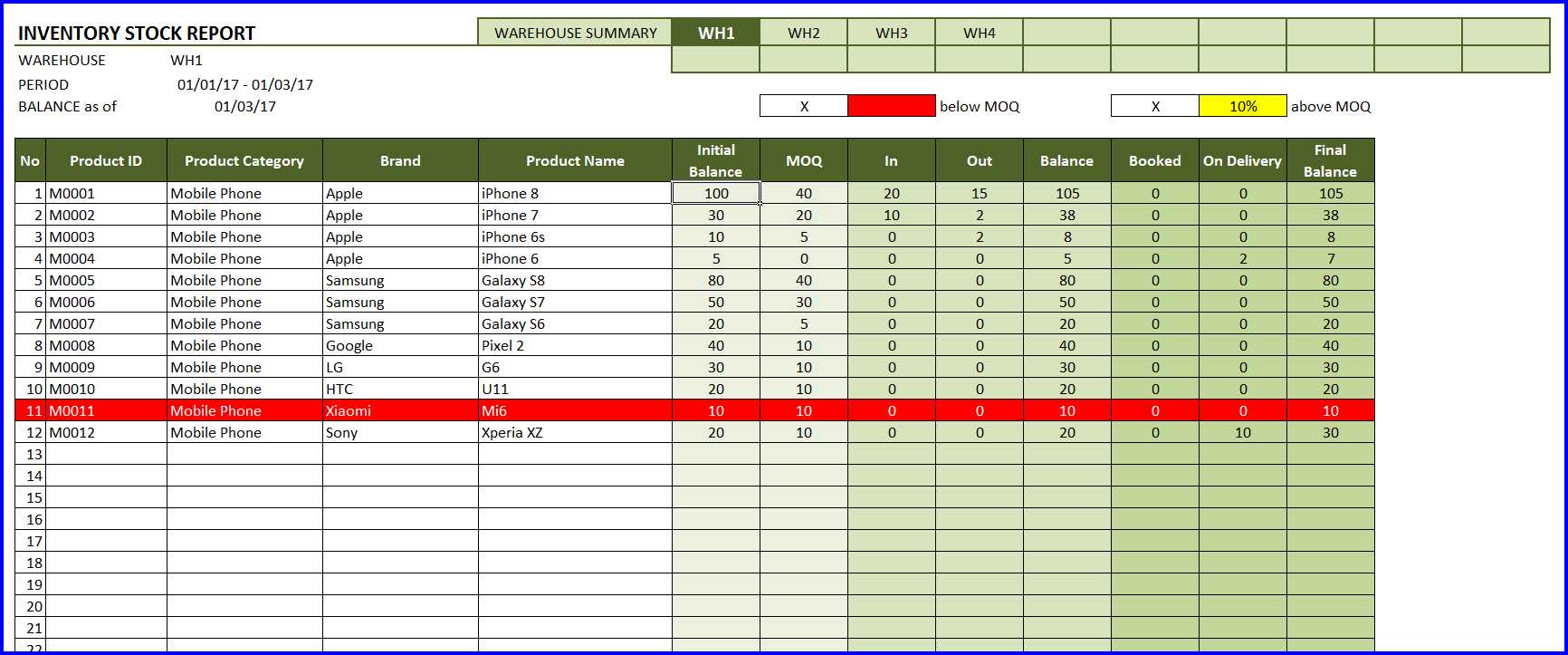The image size is (1568, 655).
Task: Select the Pixel 2 product cell
Action: pyautogui.click(x=575, y=345)
